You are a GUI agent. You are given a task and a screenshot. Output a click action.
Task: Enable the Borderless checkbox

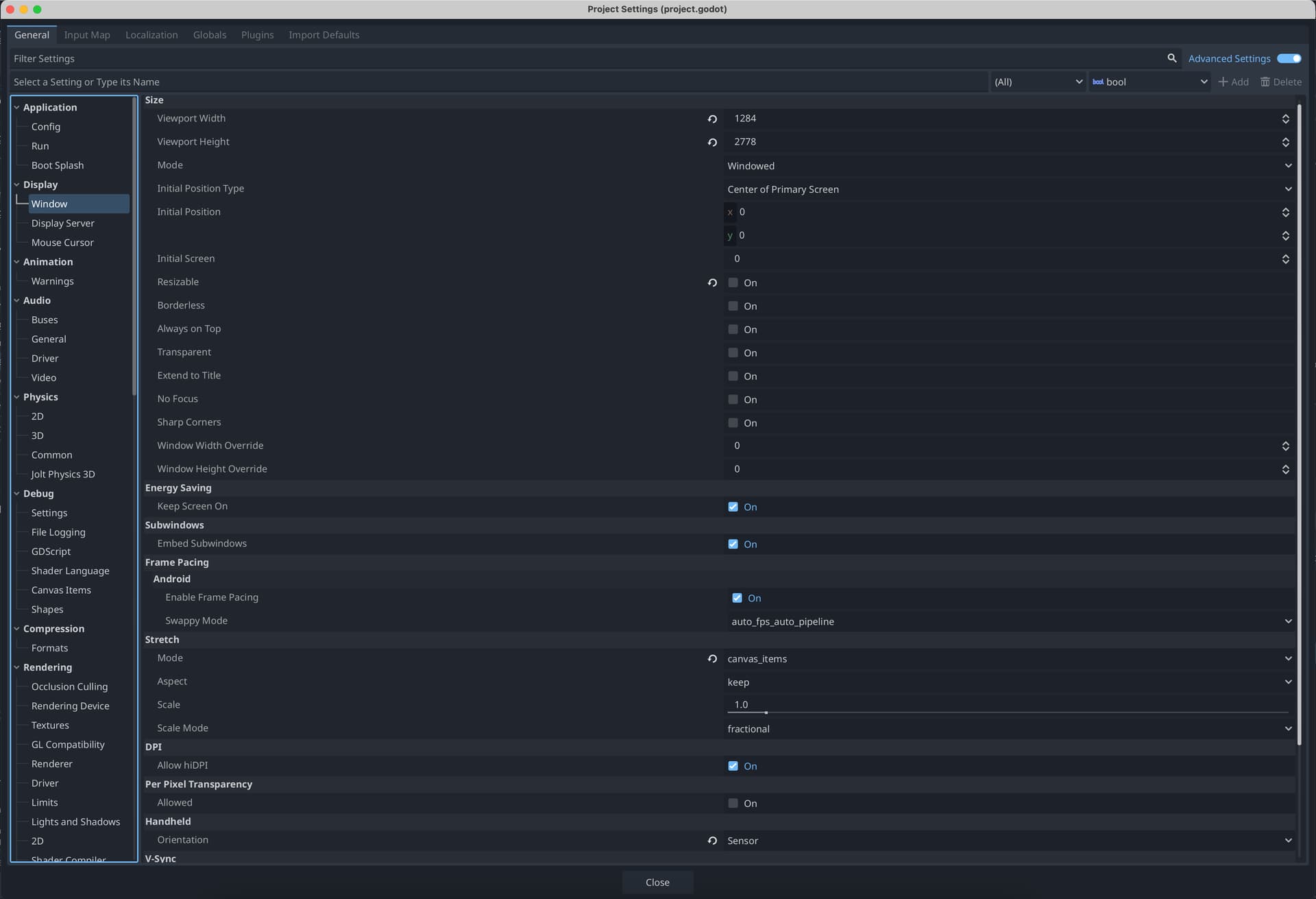733,306
